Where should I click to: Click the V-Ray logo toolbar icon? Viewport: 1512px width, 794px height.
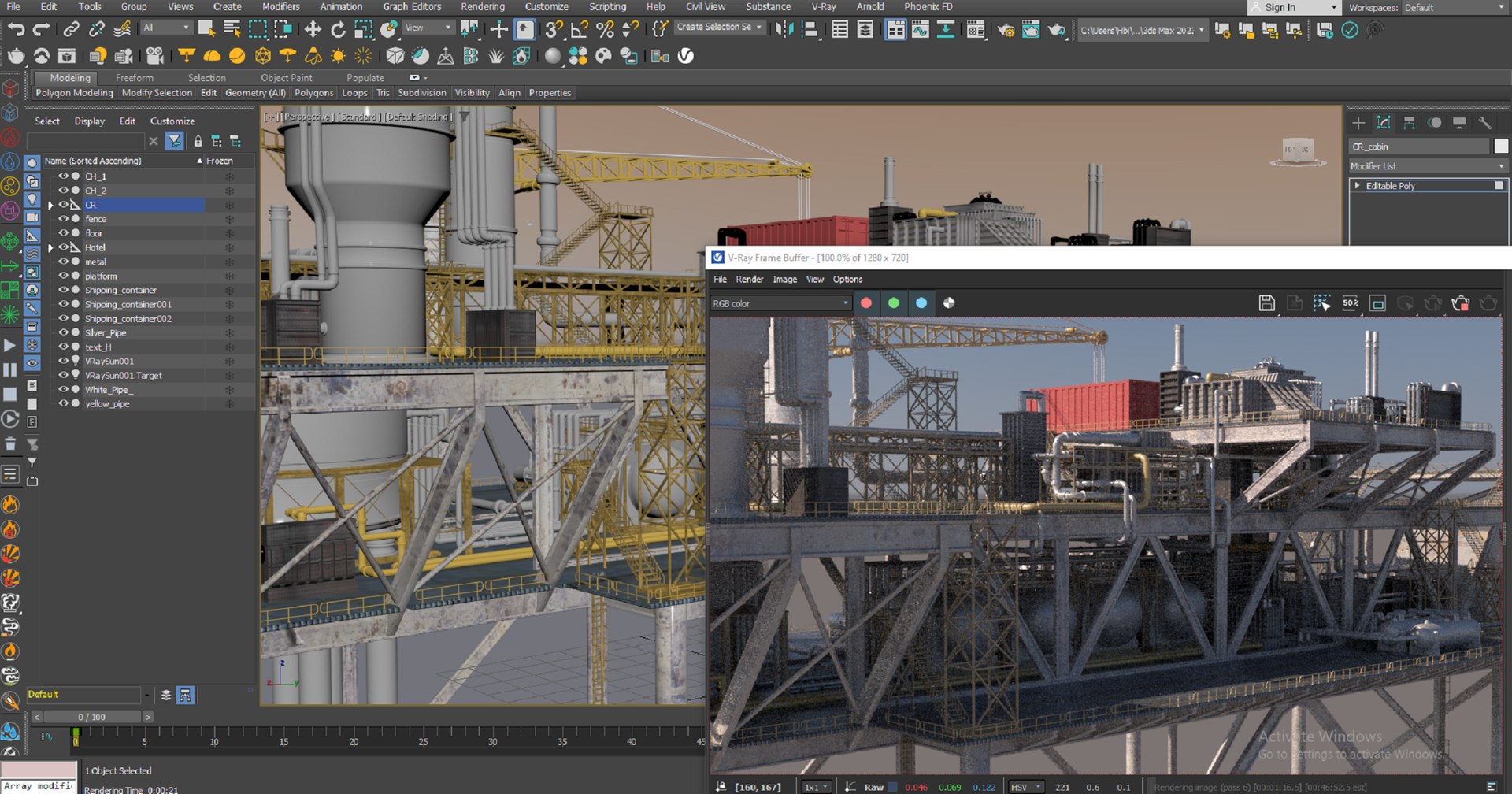click(686, 56)
